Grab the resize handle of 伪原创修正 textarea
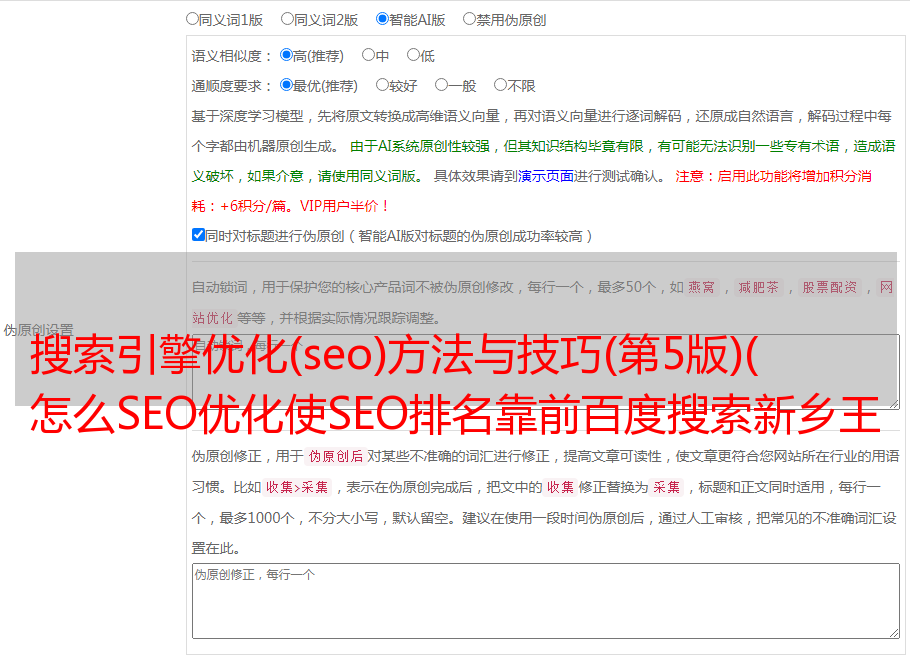 coord(894,633)
